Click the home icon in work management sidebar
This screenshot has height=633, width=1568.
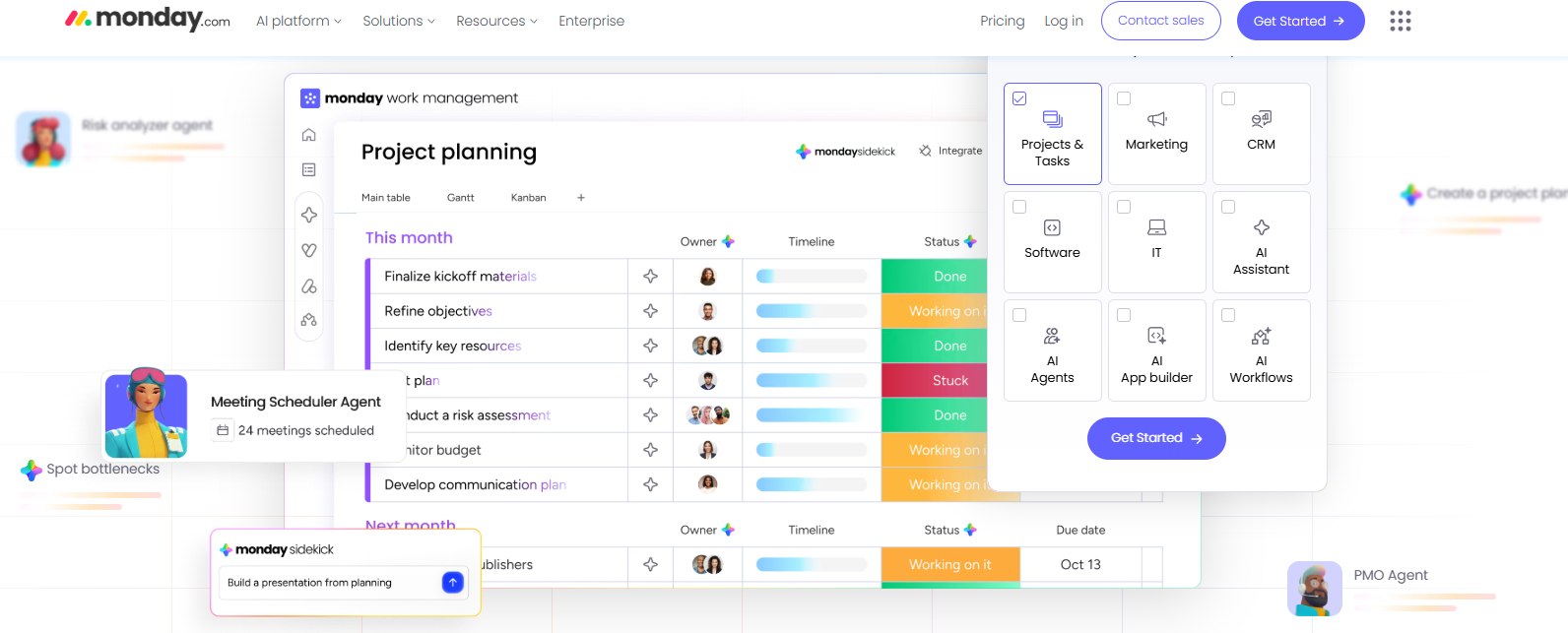[x=309, y=135]
